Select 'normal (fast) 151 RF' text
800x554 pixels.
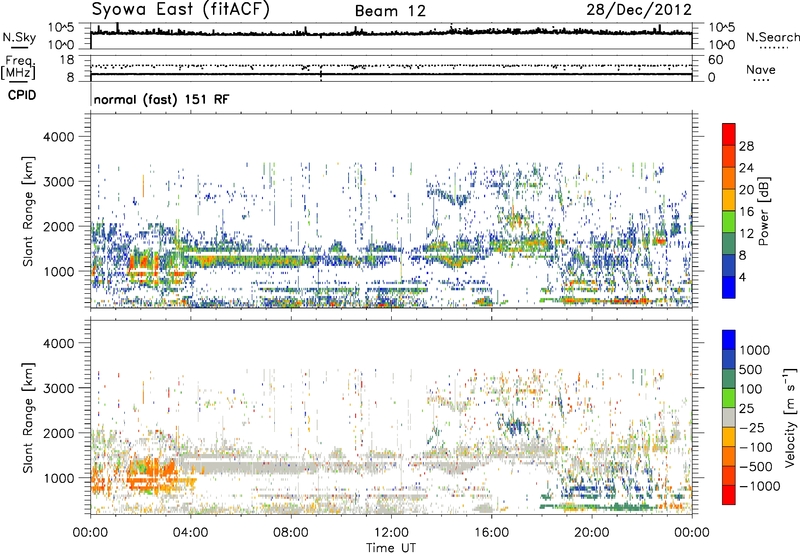[161, 99]
